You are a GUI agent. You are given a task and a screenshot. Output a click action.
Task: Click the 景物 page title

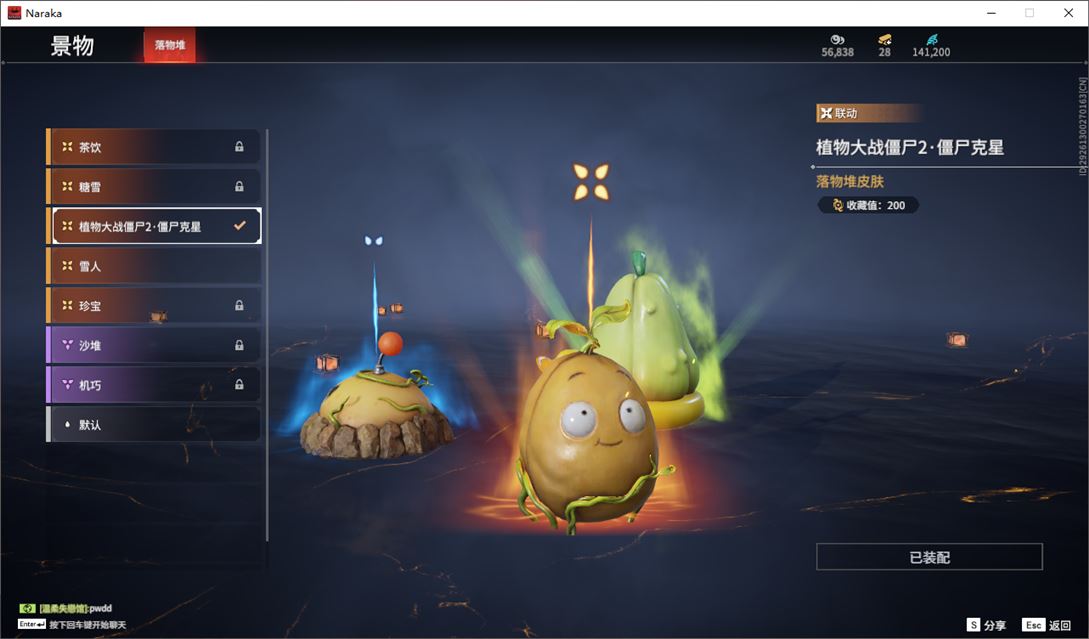[72, 46]
